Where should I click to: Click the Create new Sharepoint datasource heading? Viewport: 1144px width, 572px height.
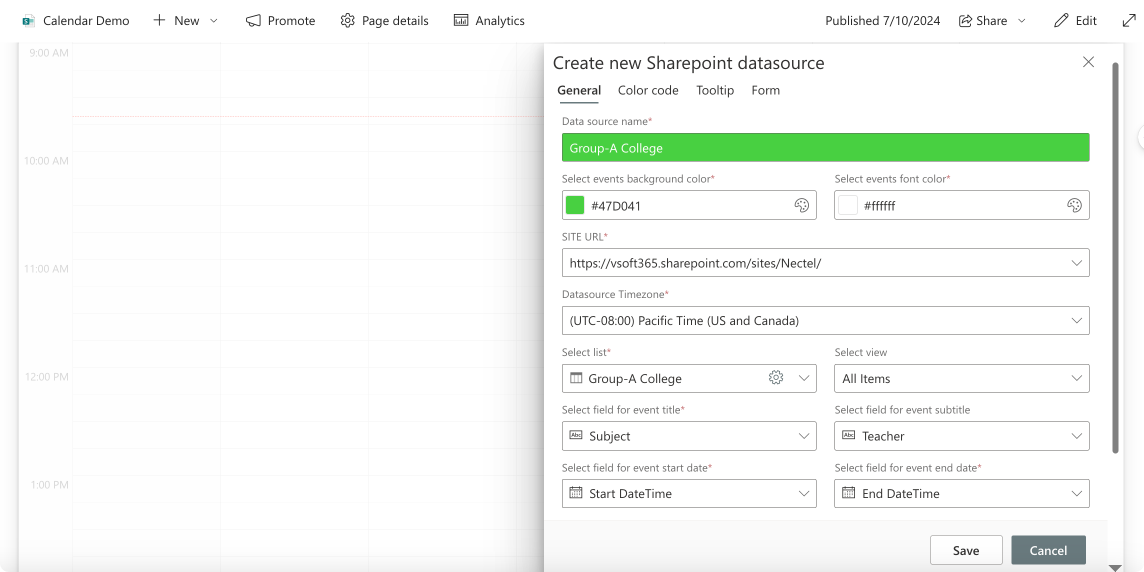tap(689, 63)
